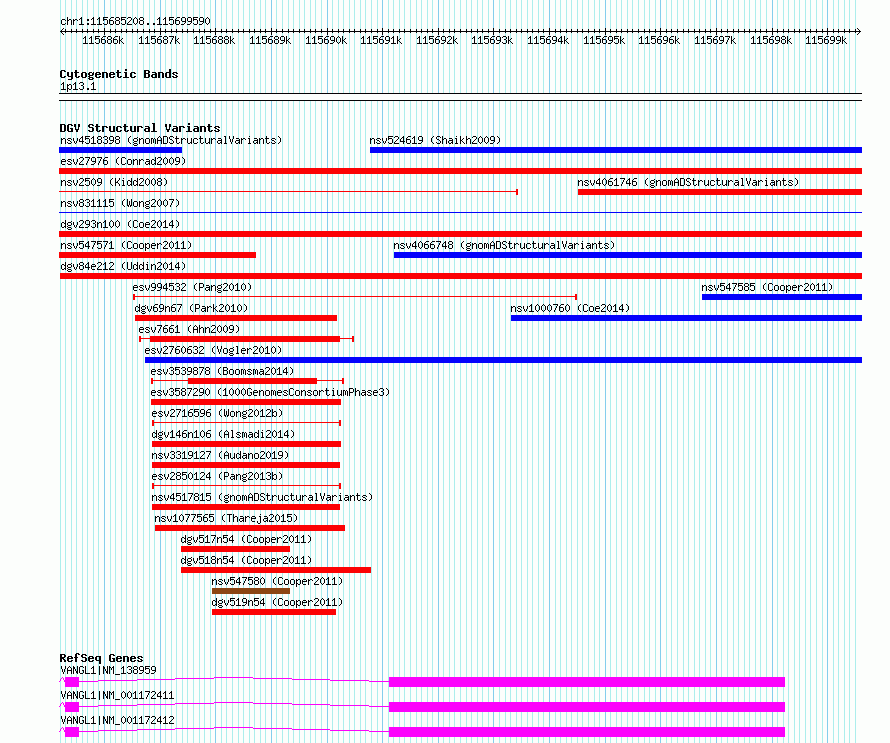Open esv3539878 (Boomsma2014) variant
890x743 pixels.
pos(247,381)
